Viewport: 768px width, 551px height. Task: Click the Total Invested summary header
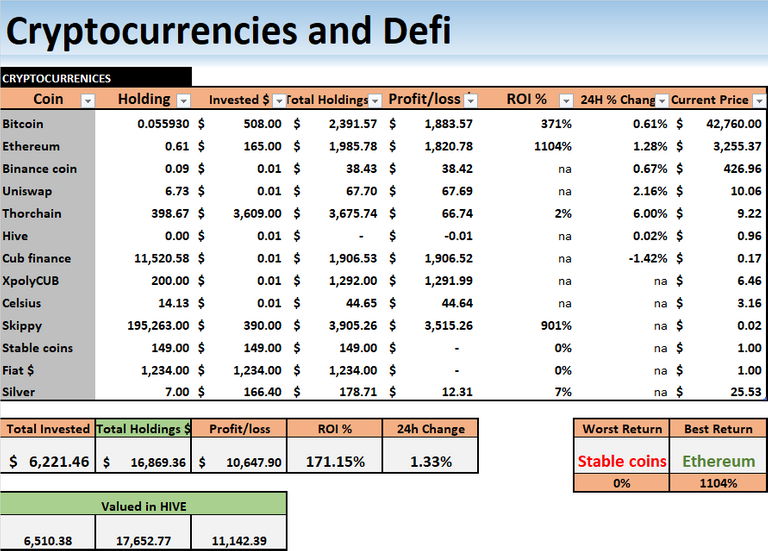[x=48, y=429]
